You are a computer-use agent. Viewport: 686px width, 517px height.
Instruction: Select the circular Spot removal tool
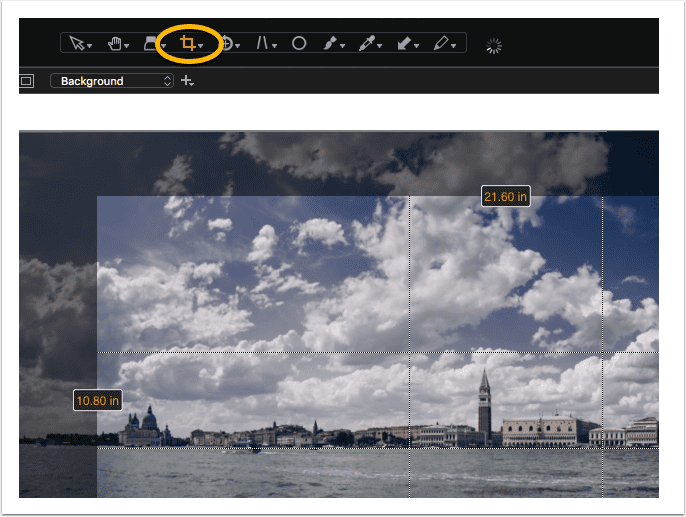pyautogui.click(x=299, y=43)
